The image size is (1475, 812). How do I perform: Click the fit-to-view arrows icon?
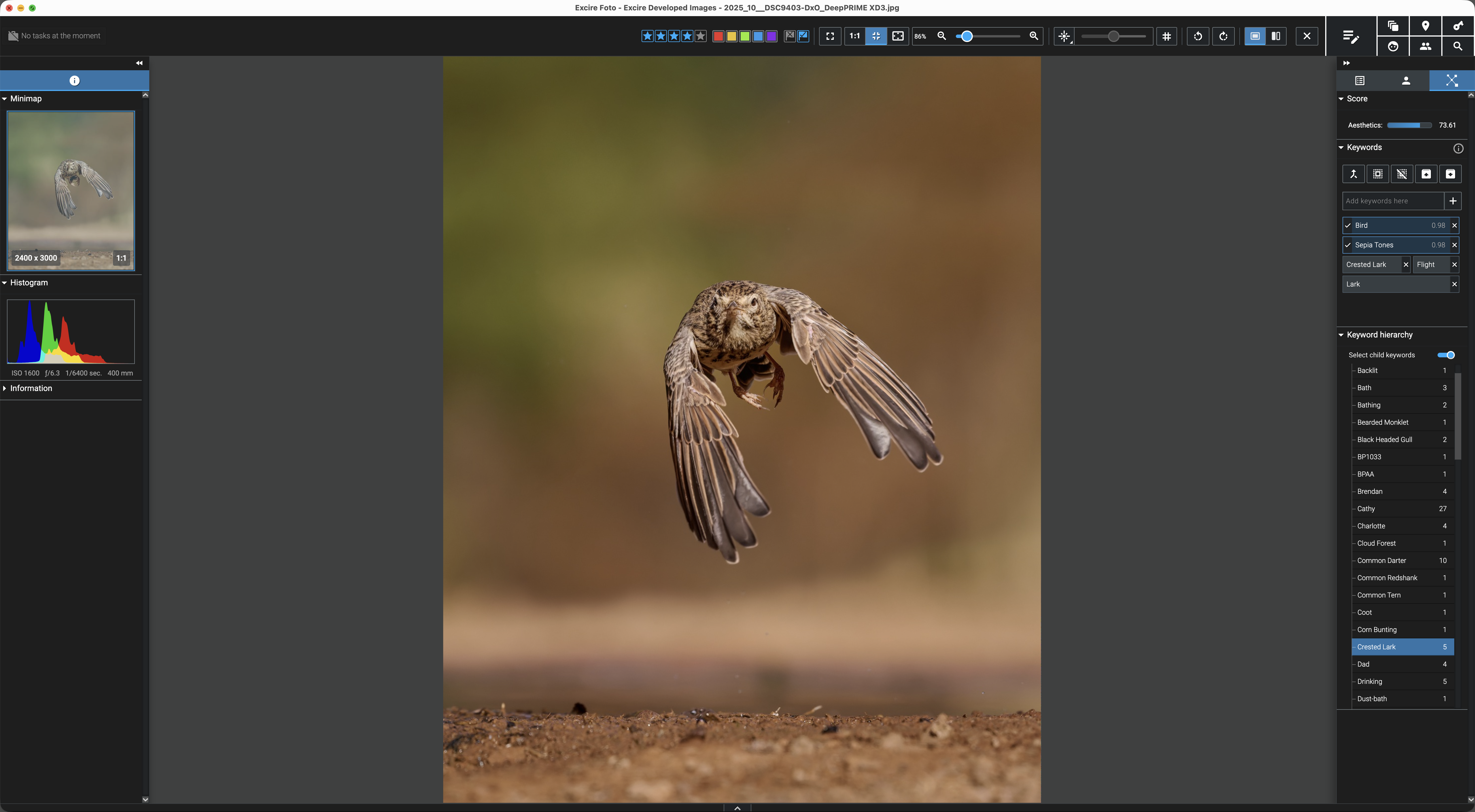point(876,36)
